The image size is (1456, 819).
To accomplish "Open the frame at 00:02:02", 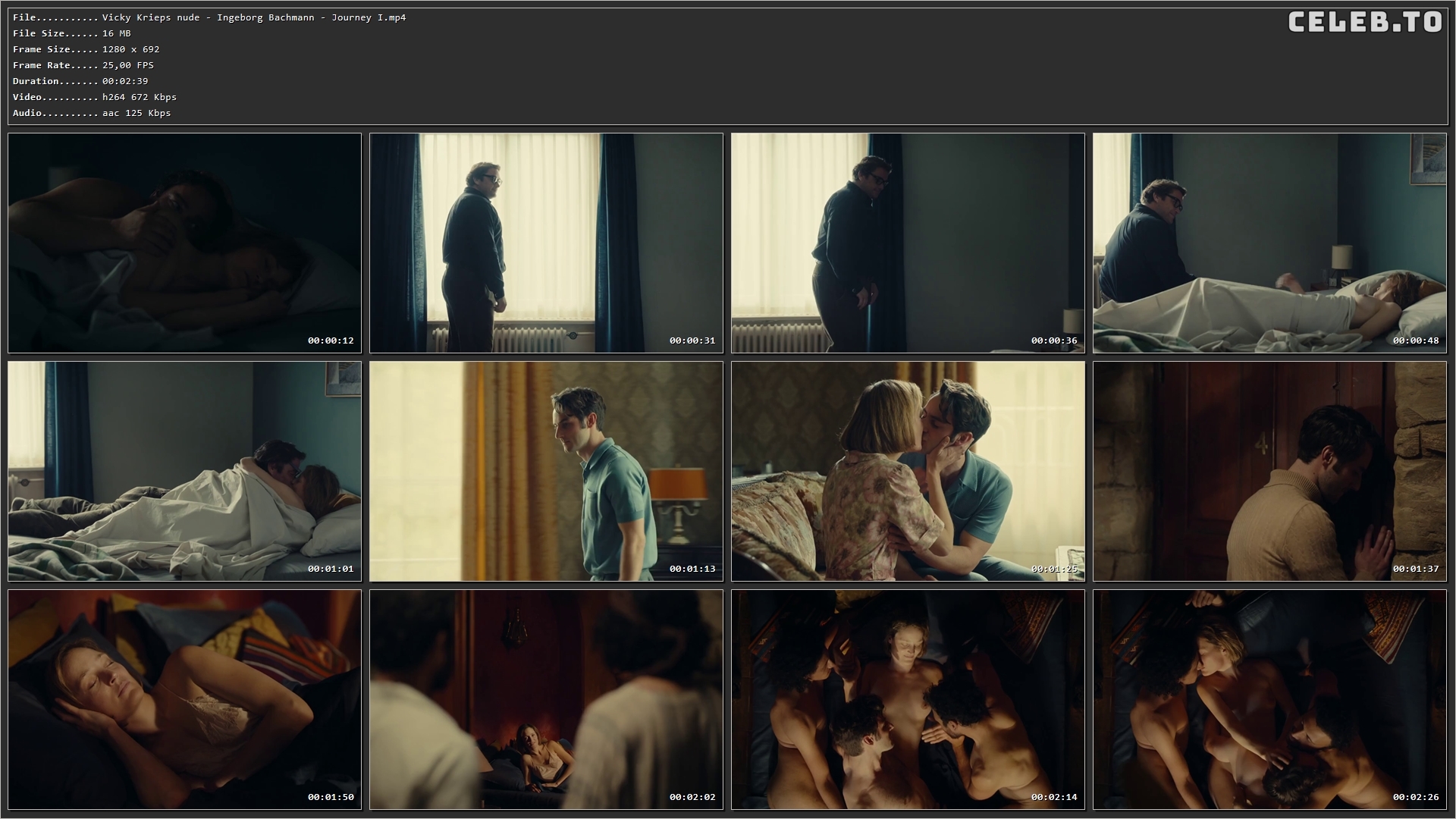I will 546,699.
